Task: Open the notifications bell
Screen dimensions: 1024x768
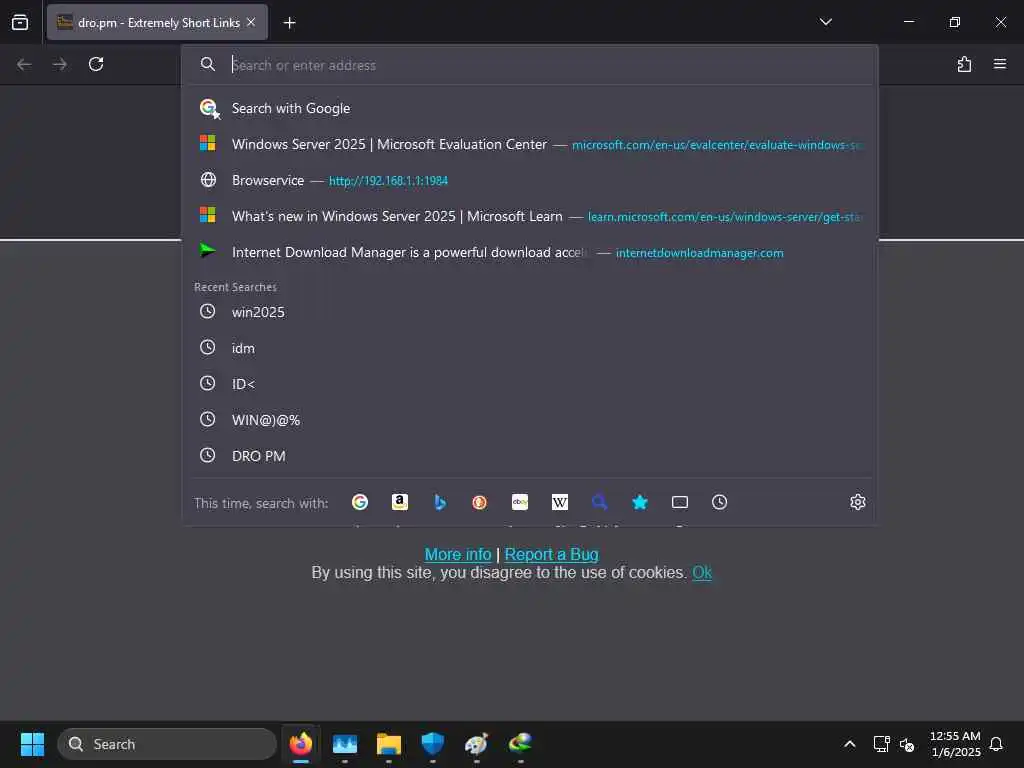Action: 997,744
